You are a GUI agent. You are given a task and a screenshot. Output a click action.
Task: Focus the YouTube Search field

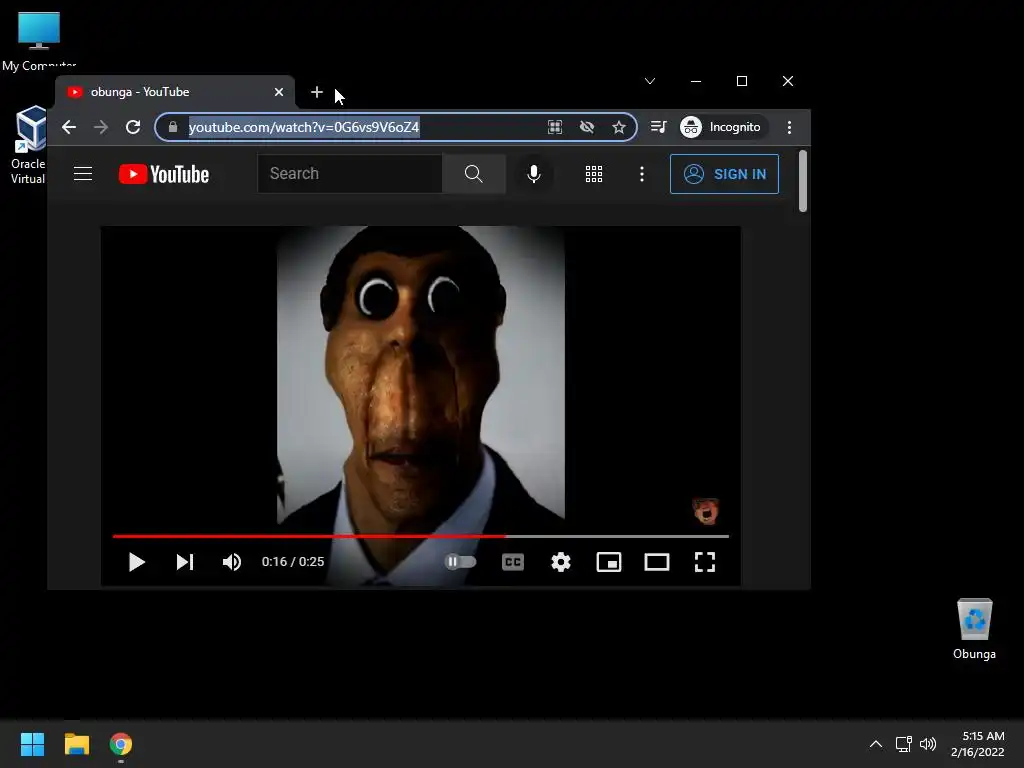coord(350,174)
